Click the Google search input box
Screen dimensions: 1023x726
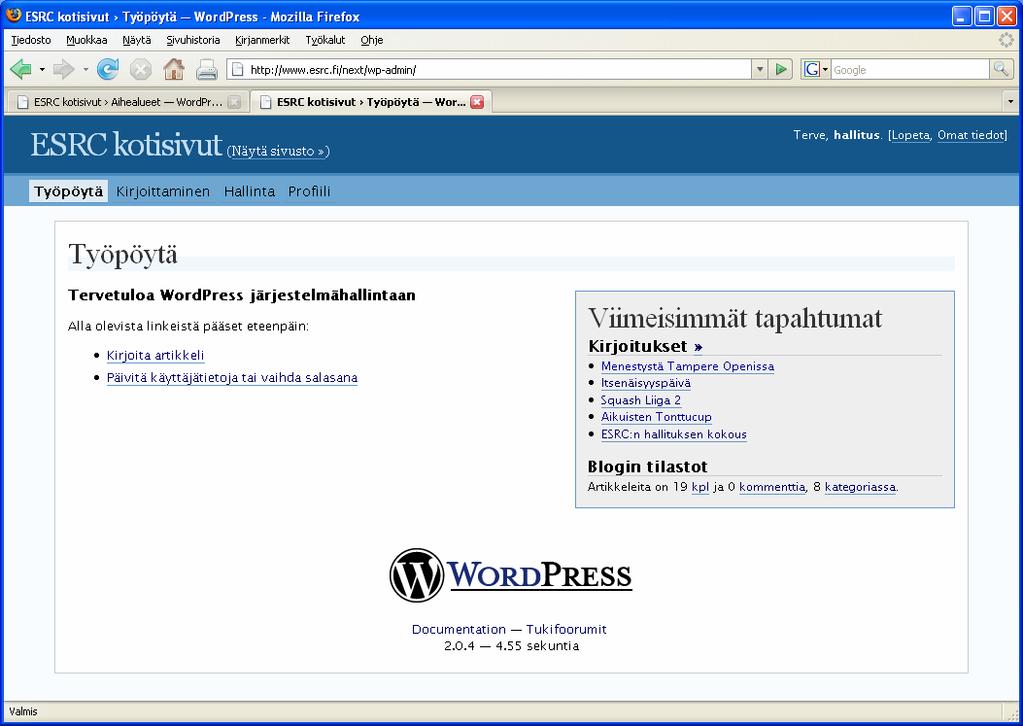point(909,69)
